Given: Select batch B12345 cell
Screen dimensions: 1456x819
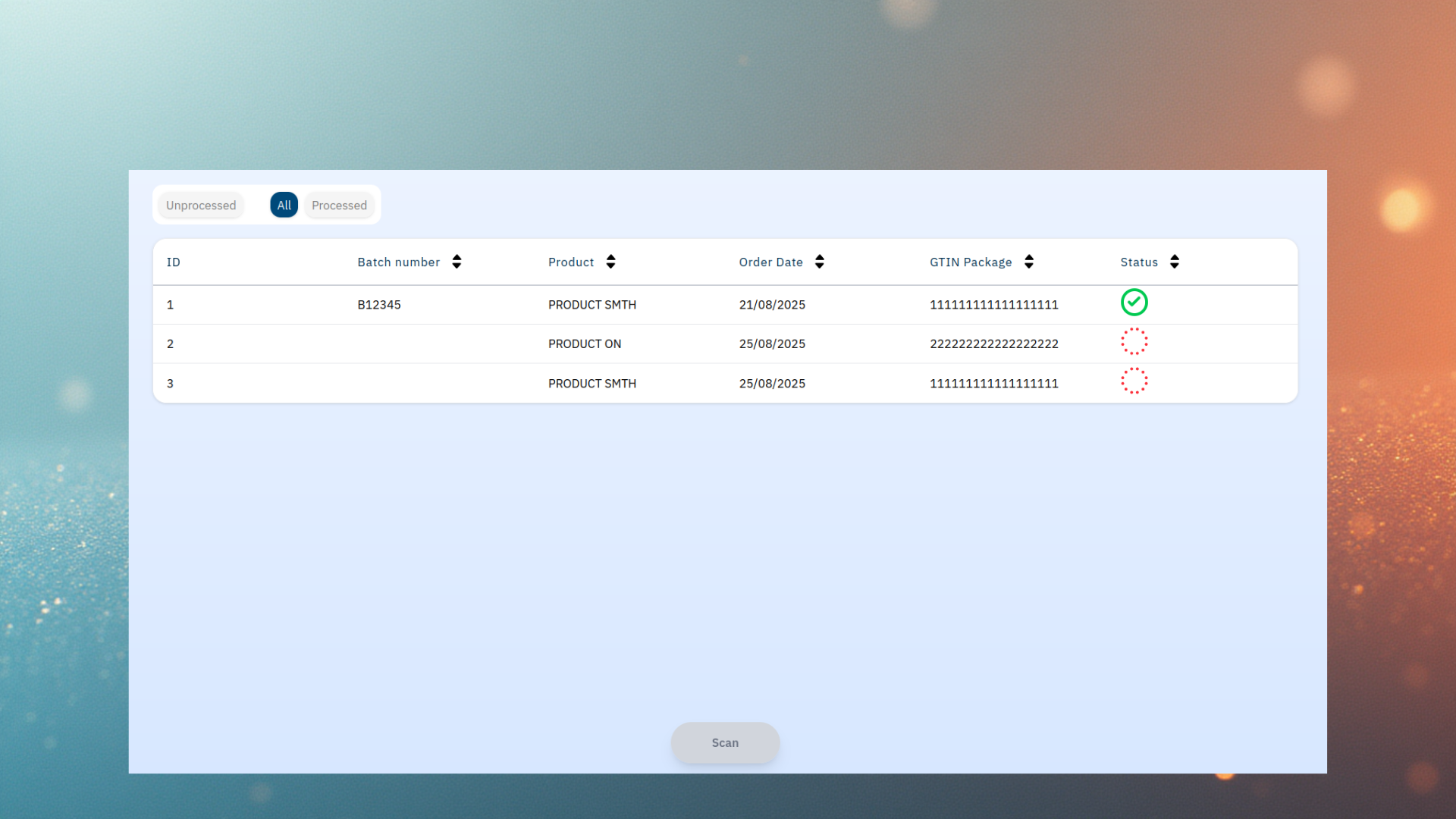Looking at the screenshot, I should 379,305.
